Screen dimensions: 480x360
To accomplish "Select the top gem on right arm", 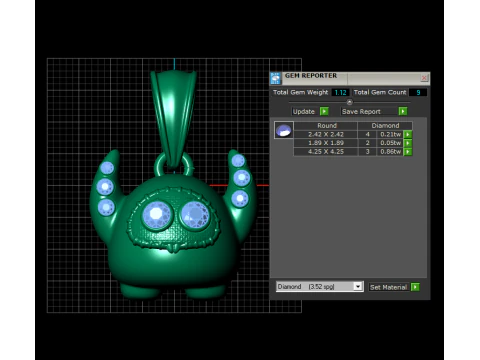I will [238, 161].
